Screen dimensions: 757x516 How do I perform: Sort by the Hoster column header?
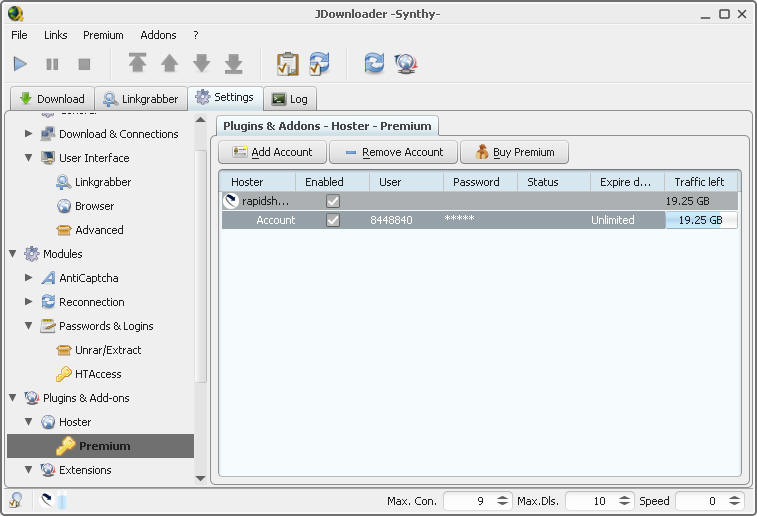(x=258, y=182)
